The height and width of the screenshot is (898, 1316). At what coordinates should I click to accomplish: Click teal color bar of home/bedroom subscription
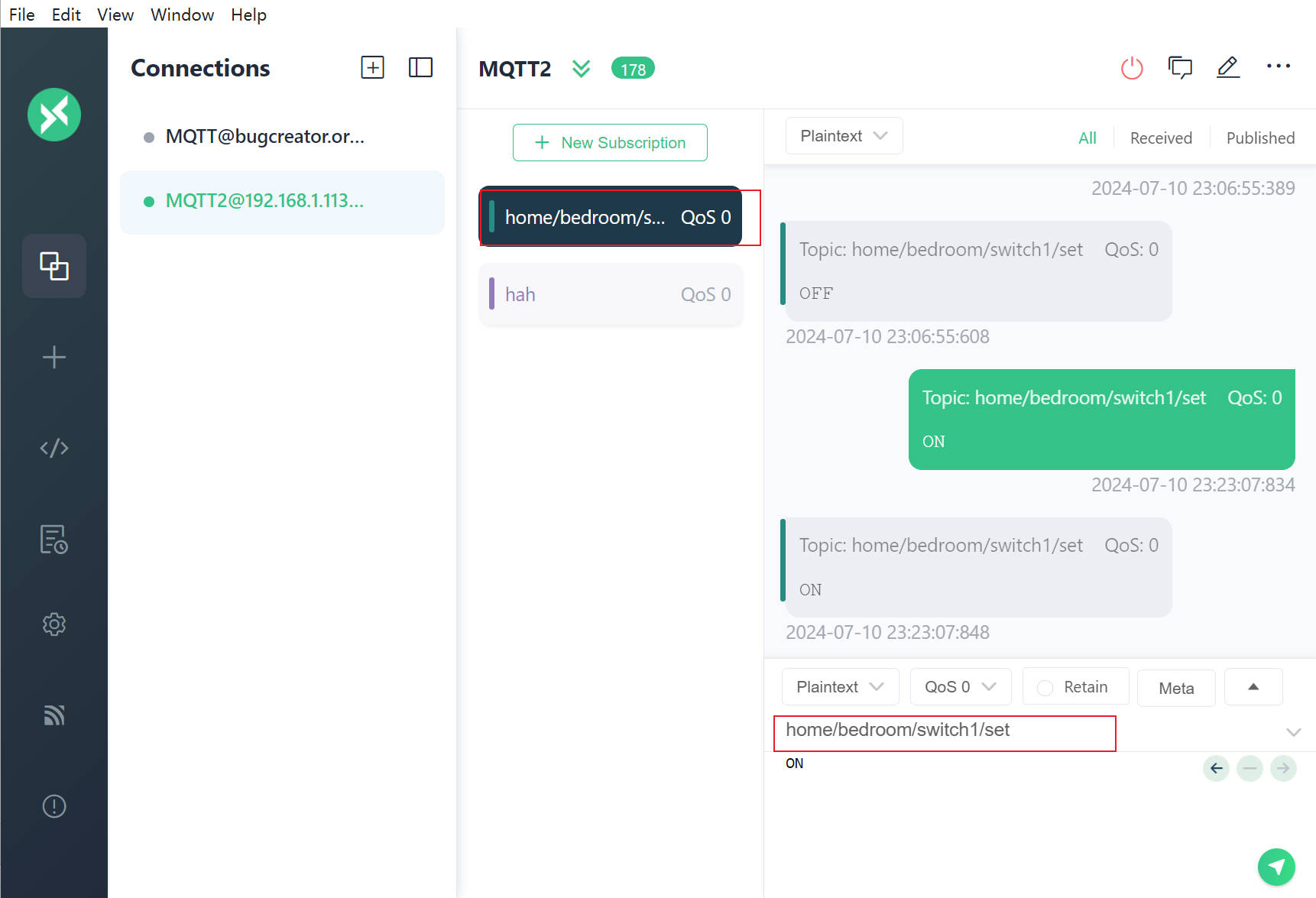point(491,217)
